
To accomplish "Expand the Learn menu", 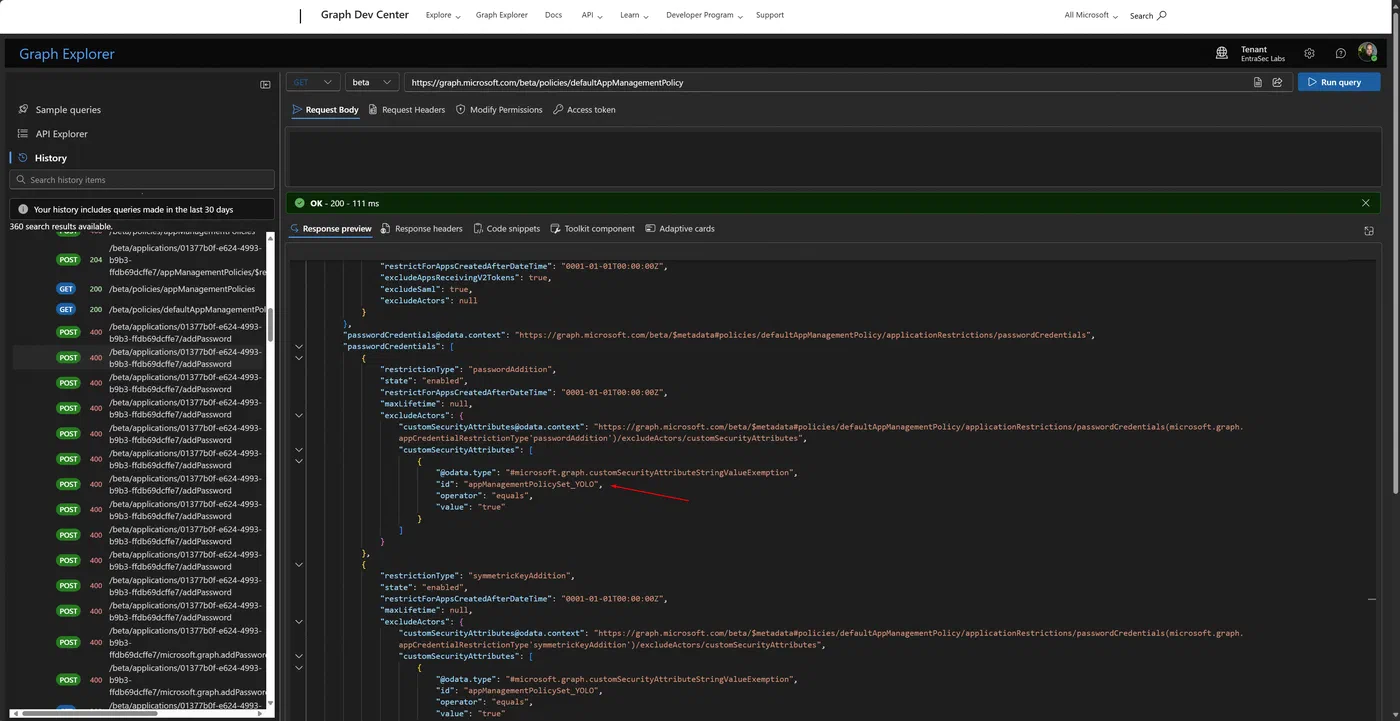I will click(634, 15).
